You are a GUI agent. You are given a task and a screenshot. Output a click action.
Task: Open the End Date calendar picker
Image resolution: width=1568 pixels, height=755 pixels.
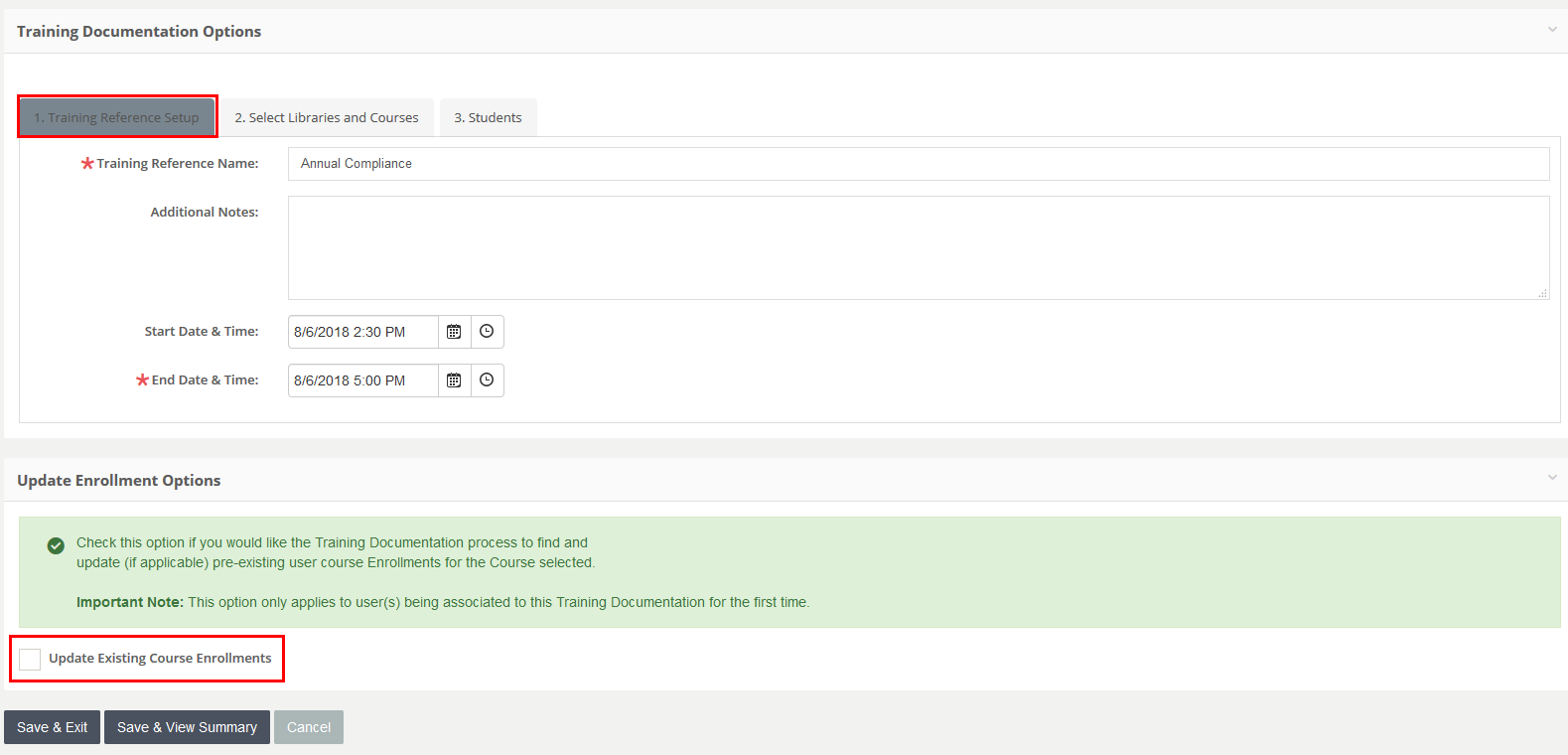[x=454, y=380]
